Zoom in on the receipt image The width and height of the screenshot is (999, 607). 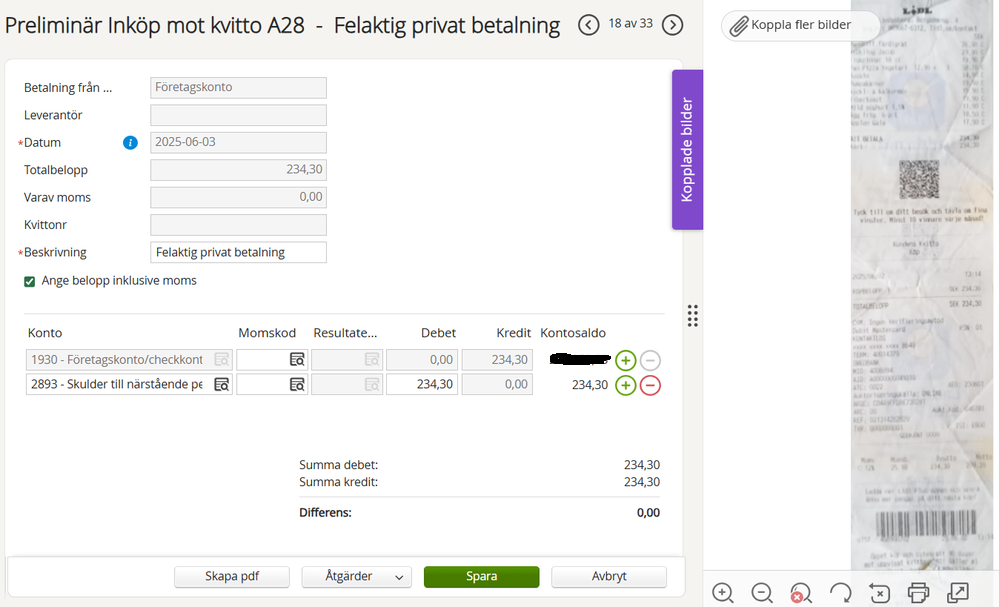click(x=722, y=593)
